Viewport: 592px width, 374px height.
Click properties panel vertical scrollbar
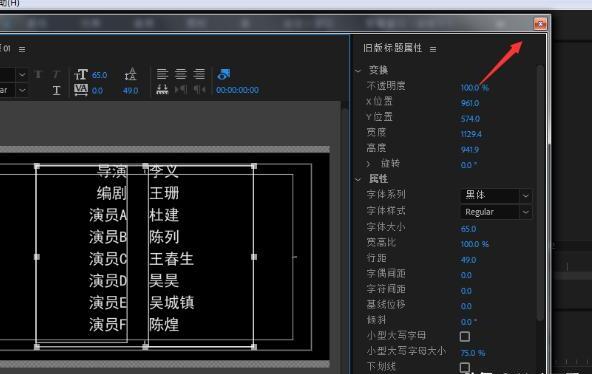540,192
